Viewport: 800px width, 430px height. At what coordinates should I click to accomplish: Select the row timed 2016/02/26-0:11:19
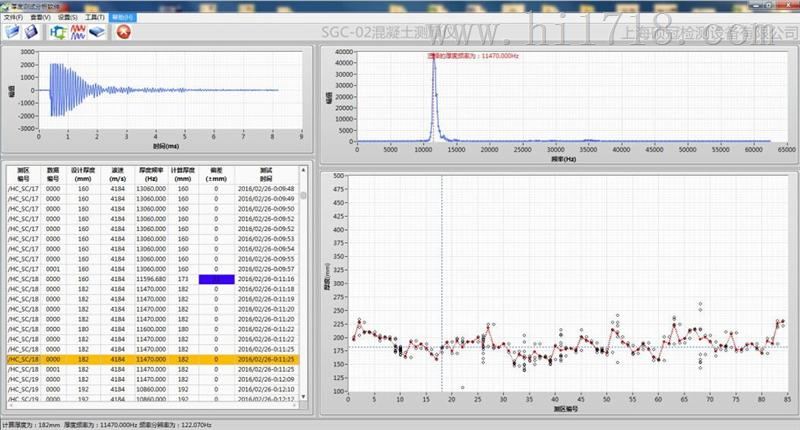(x=153, y=299)
